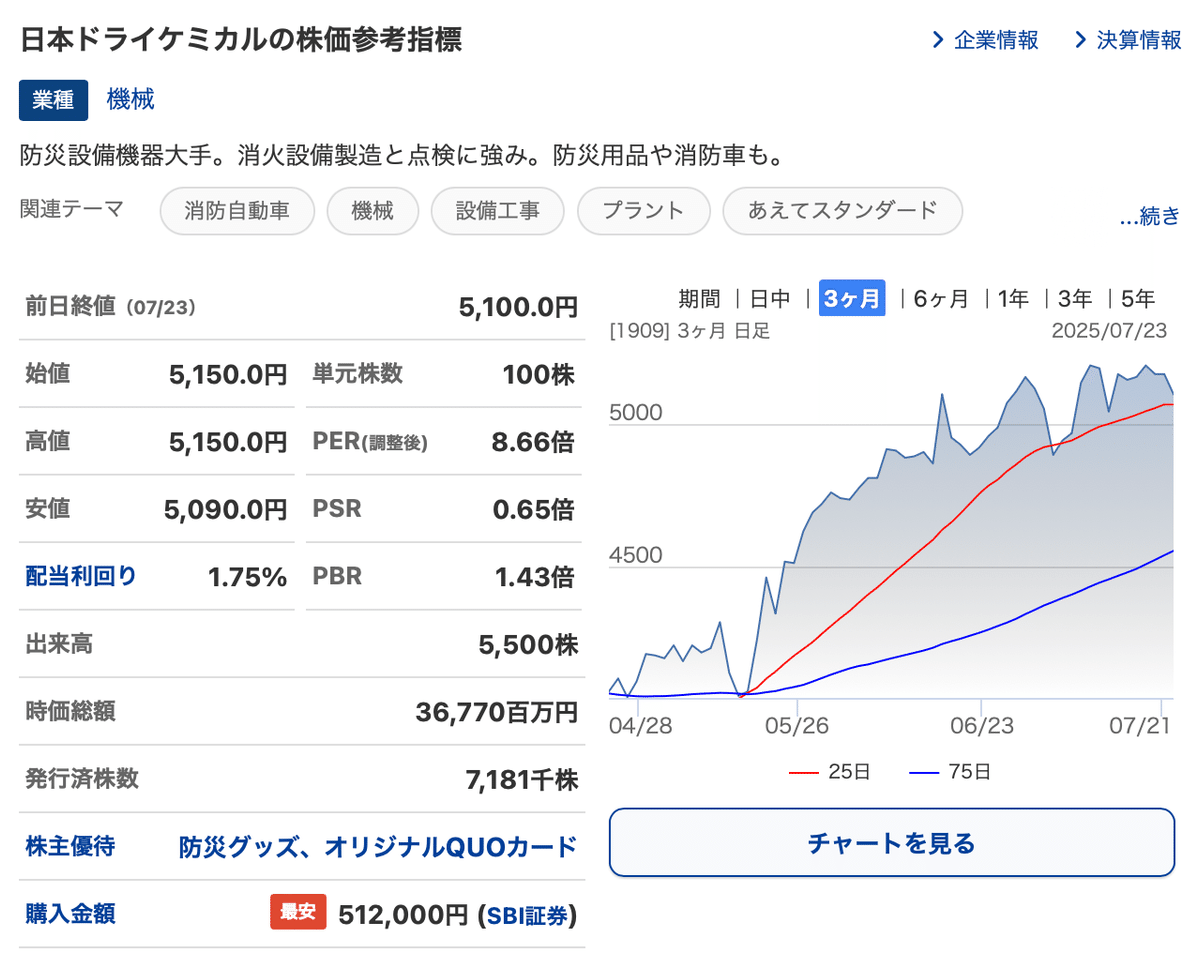Open the 購入金額 link
The height and width of the screenshot is (968, 1200).
[x=70, y=914]
